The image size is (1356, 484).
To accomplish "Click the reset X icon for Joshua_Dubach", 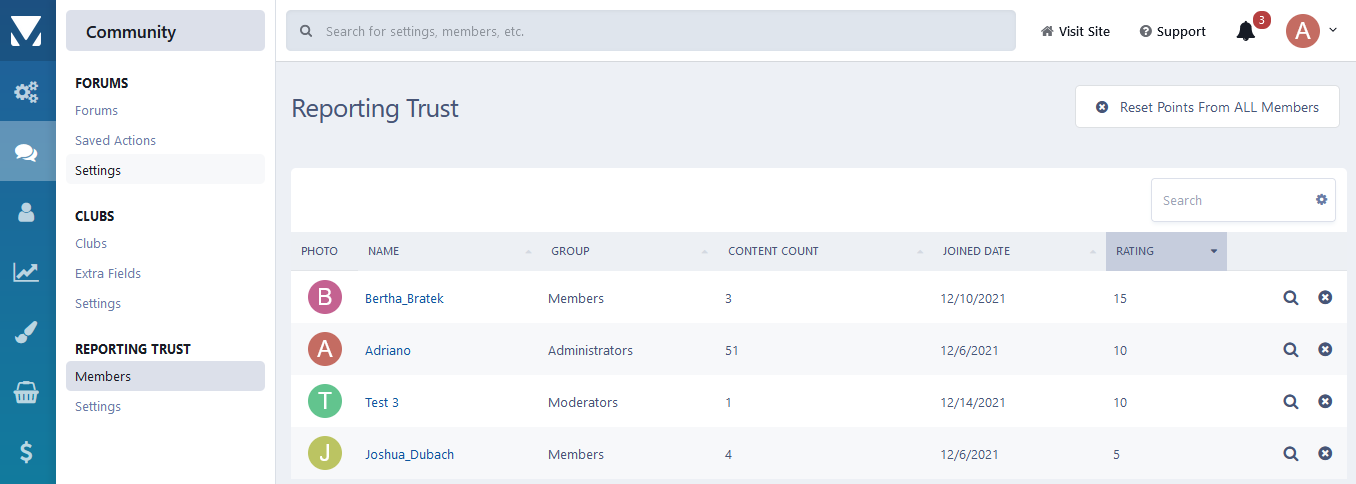I will click(x=1325, y=454).
